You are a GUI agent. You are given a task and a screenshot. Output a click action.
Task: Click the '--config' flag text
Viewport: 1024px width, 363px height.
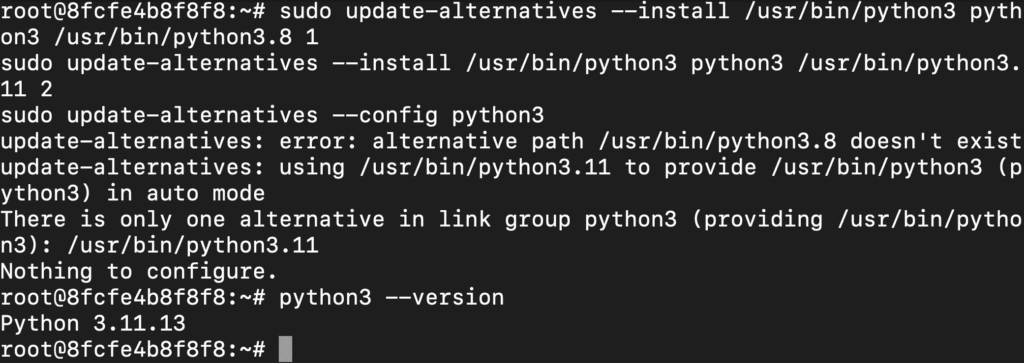click(x=385, y=116)
